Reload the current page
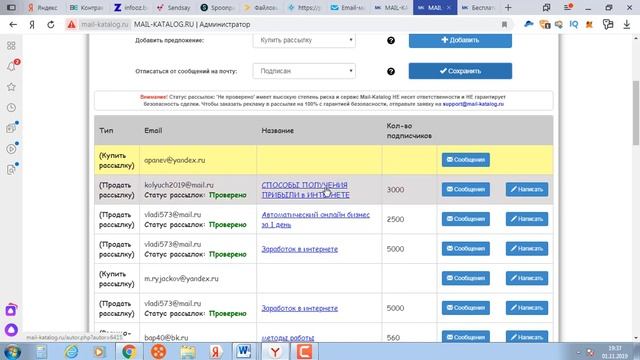Viewport: 640px width, 360px height. tap(51, 24)
